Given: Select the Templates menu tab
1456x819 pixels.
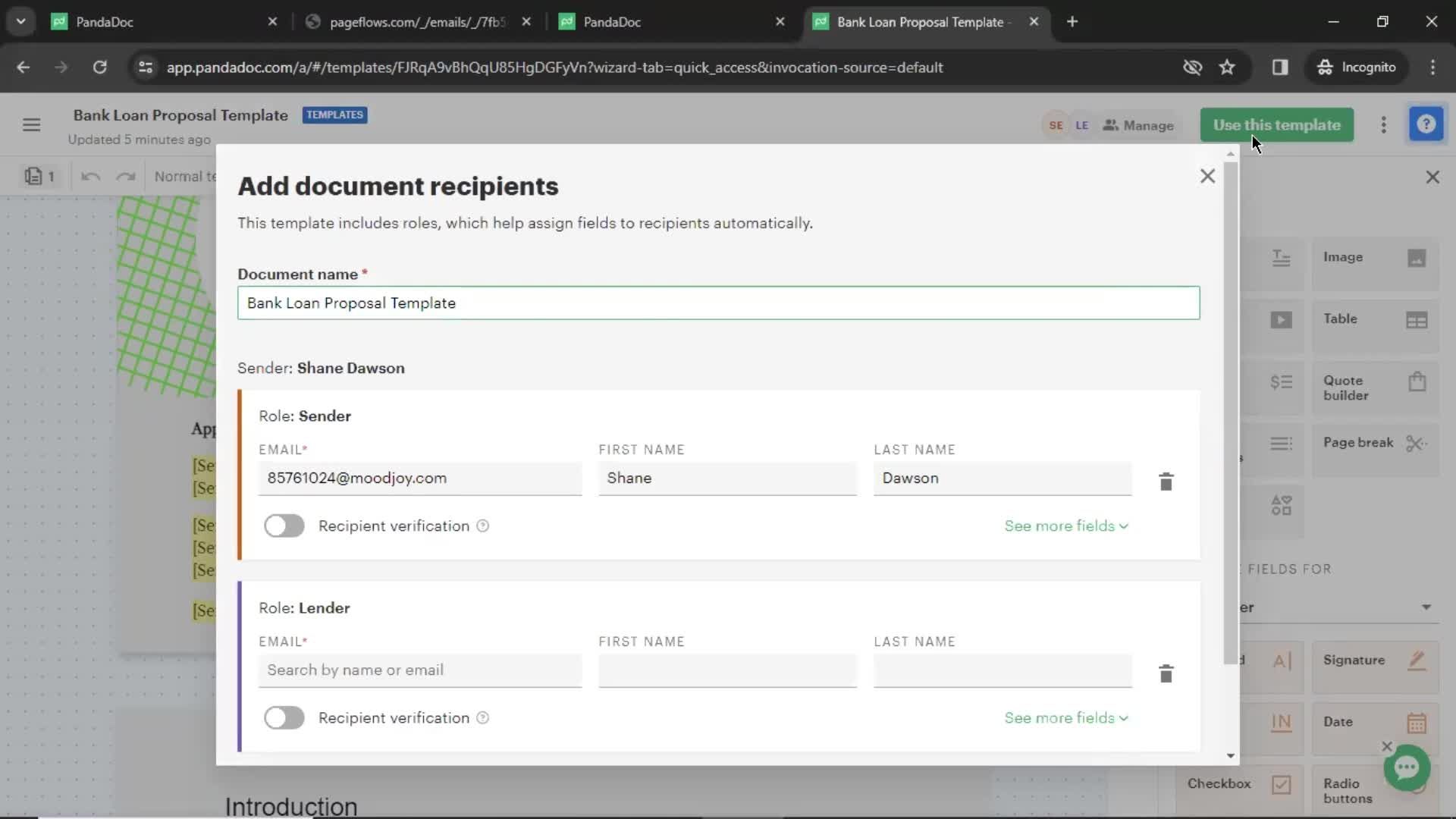Looking at the screenshot, I should 333,114.
